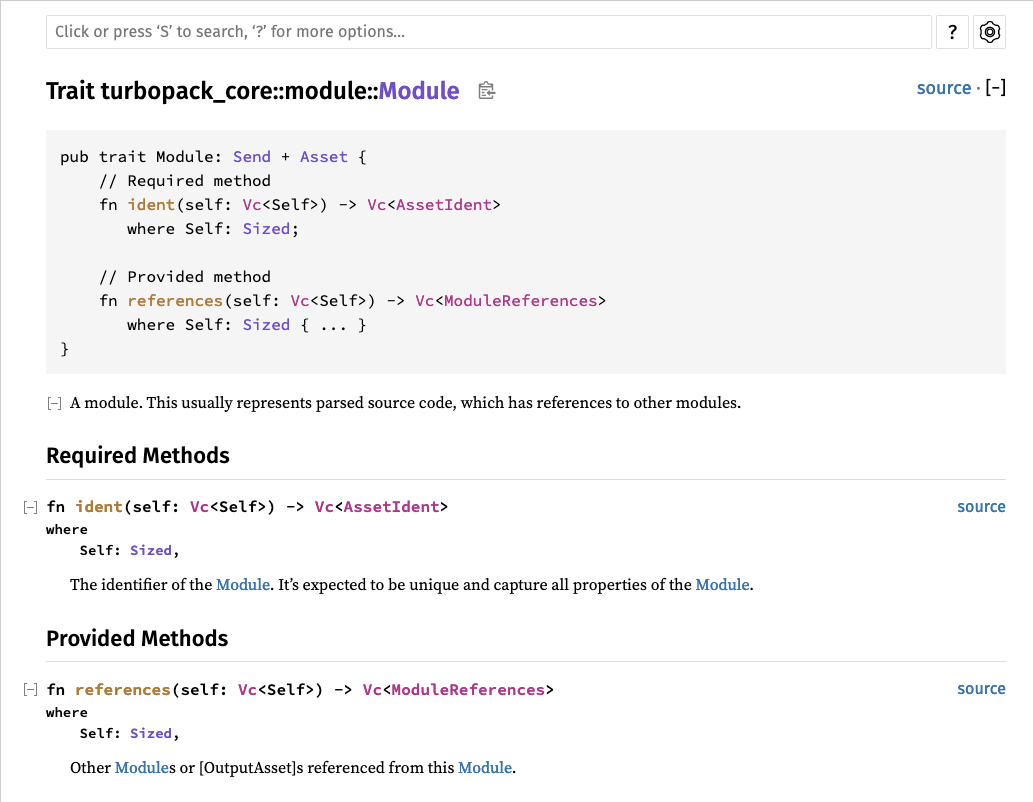Click the ident name under Required Methods
Viewport: 1033px width, 802px height.
(x=99, y=507)
